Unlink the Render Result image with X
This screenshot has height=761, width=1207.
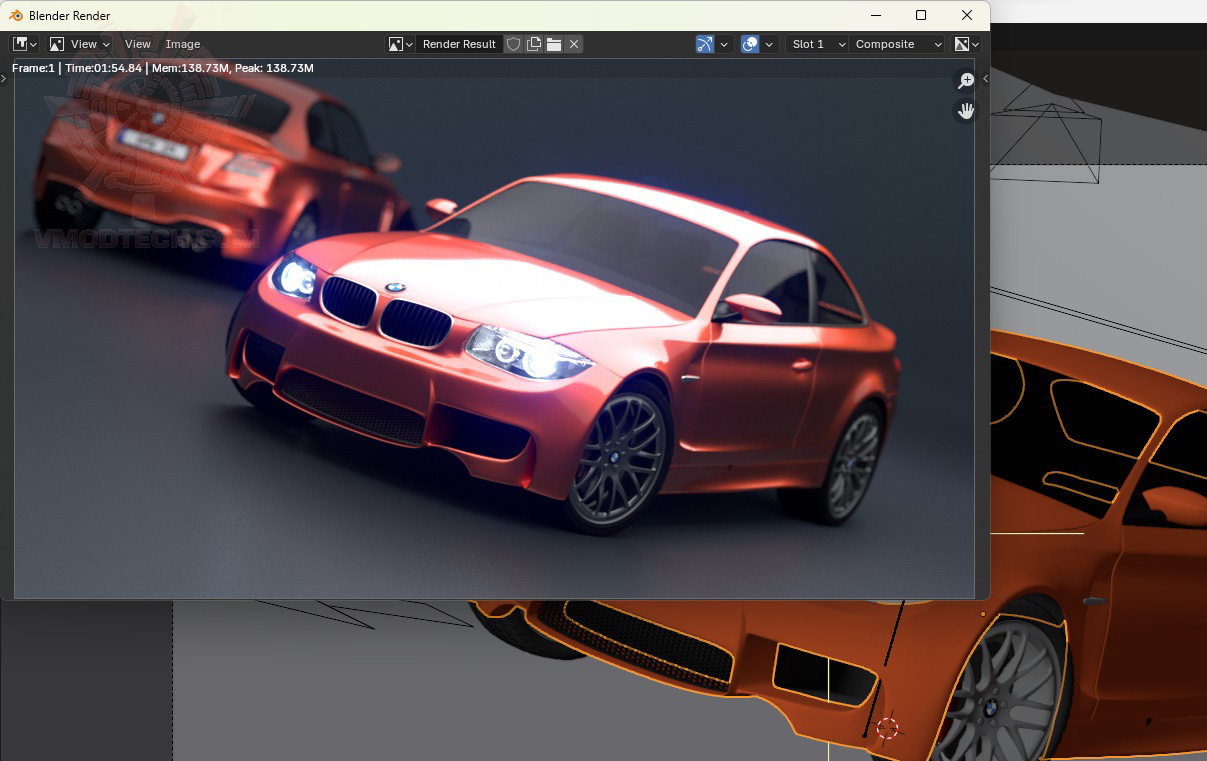click(x=574, y=44)
